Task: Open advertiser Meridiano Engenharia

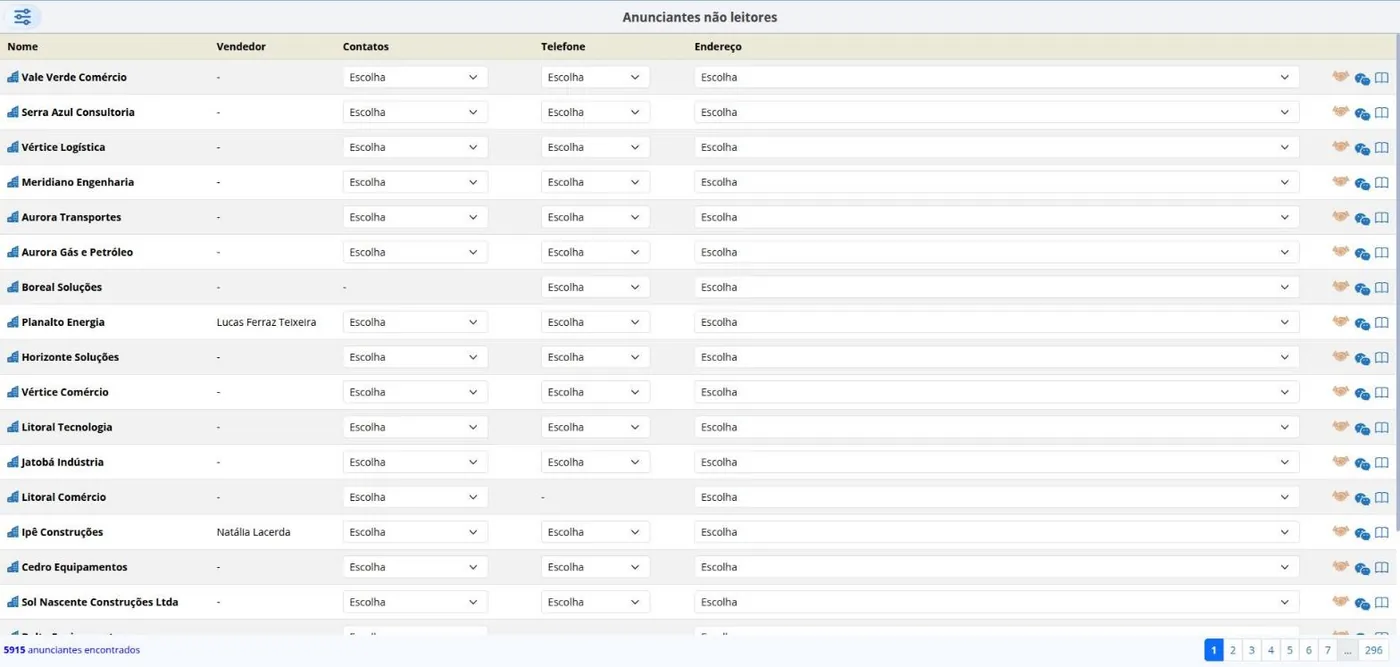Action: pos(78,182)
